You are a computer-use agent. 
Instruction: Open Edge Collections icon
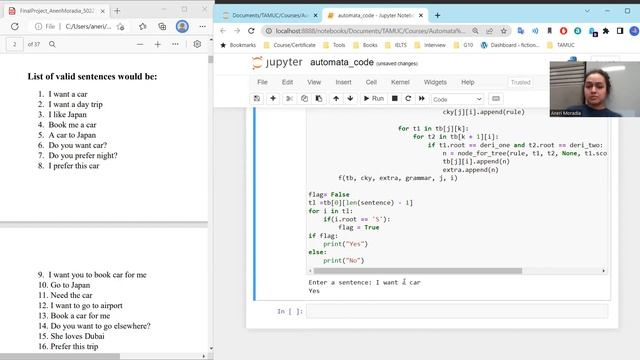coord(162,27)
